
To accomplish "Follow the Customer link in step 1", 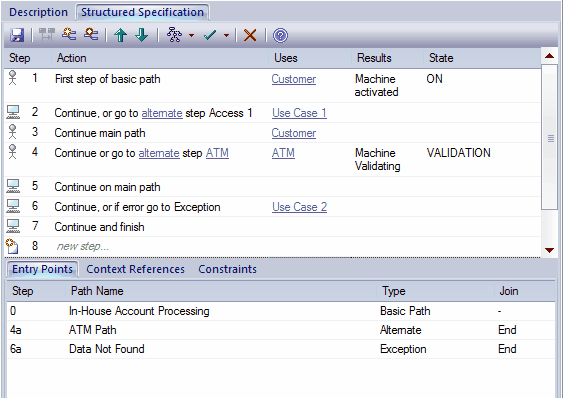I will pos(294,79).
